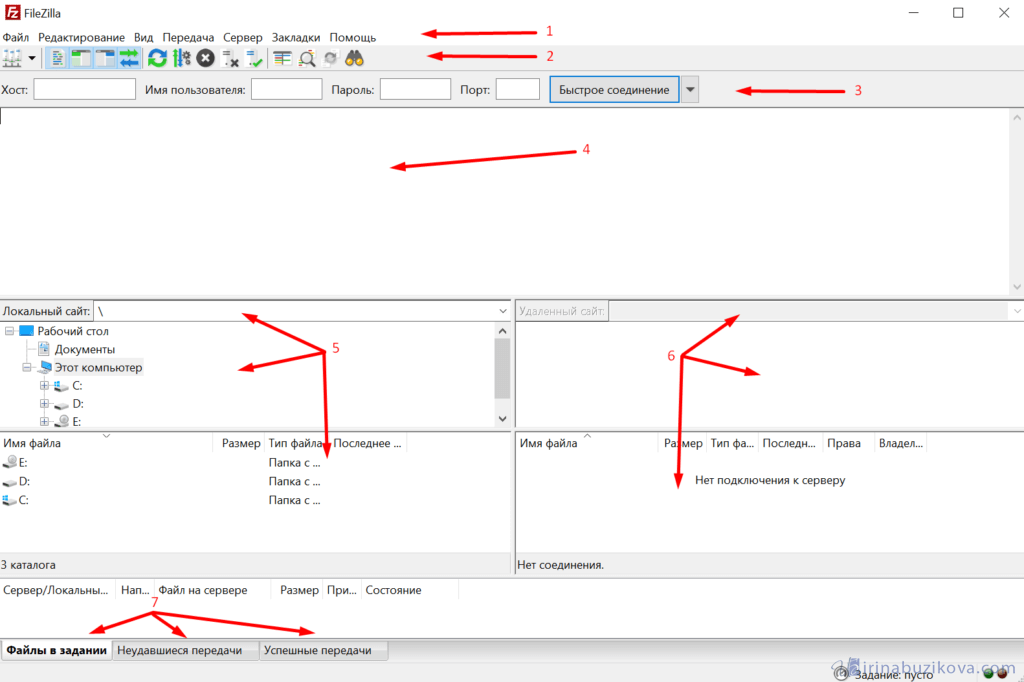This screenshot has height=682, width=1024.
Task: Open the directory listing filters icon
Action: (x=283, y=58)
